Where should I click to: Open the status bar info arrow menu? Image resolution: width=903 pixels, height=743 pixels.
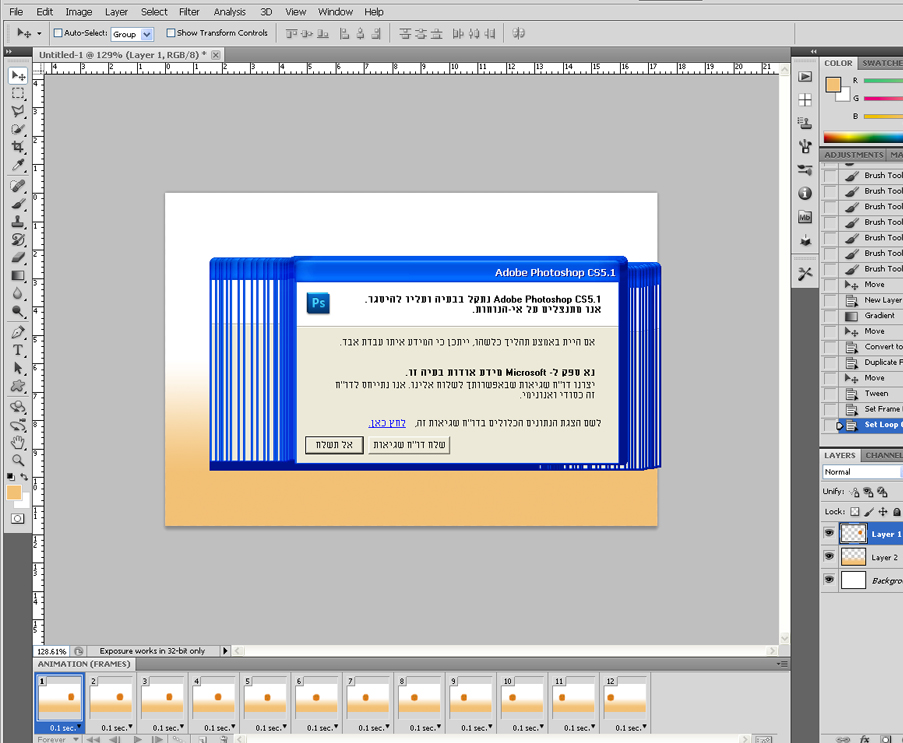tap(225, 651)
